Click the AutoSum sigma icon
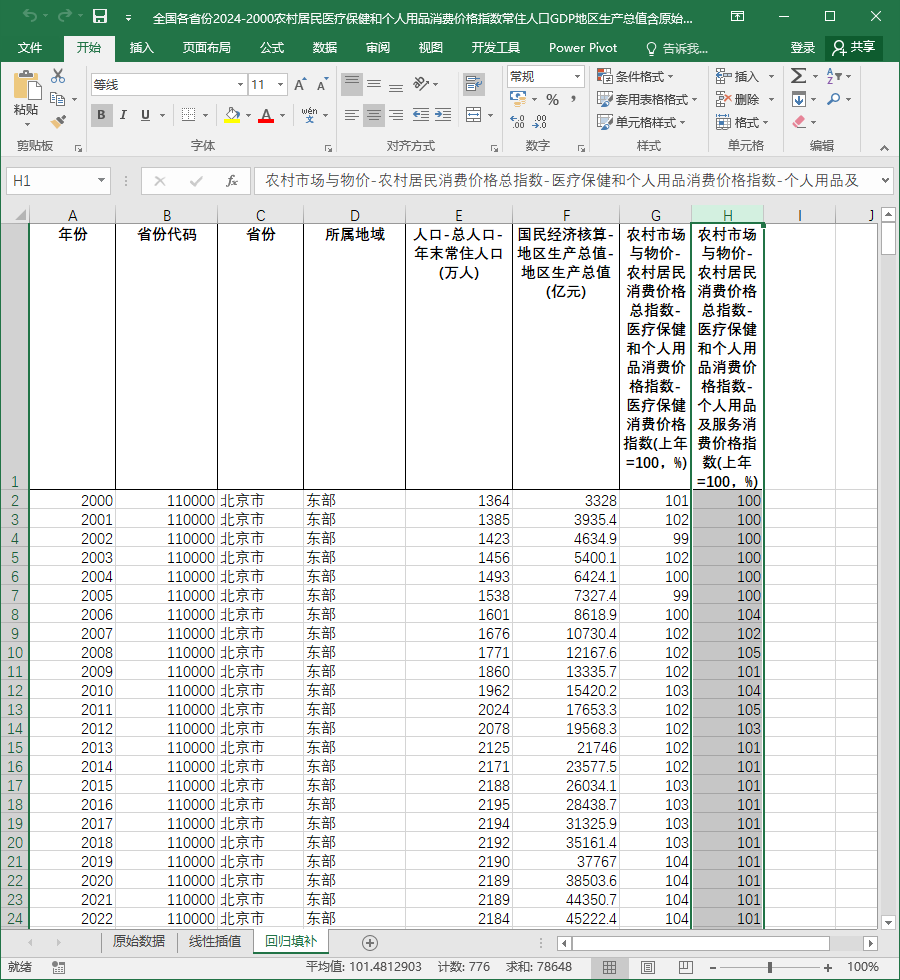The image size is (900, 980). click(798, 76)
